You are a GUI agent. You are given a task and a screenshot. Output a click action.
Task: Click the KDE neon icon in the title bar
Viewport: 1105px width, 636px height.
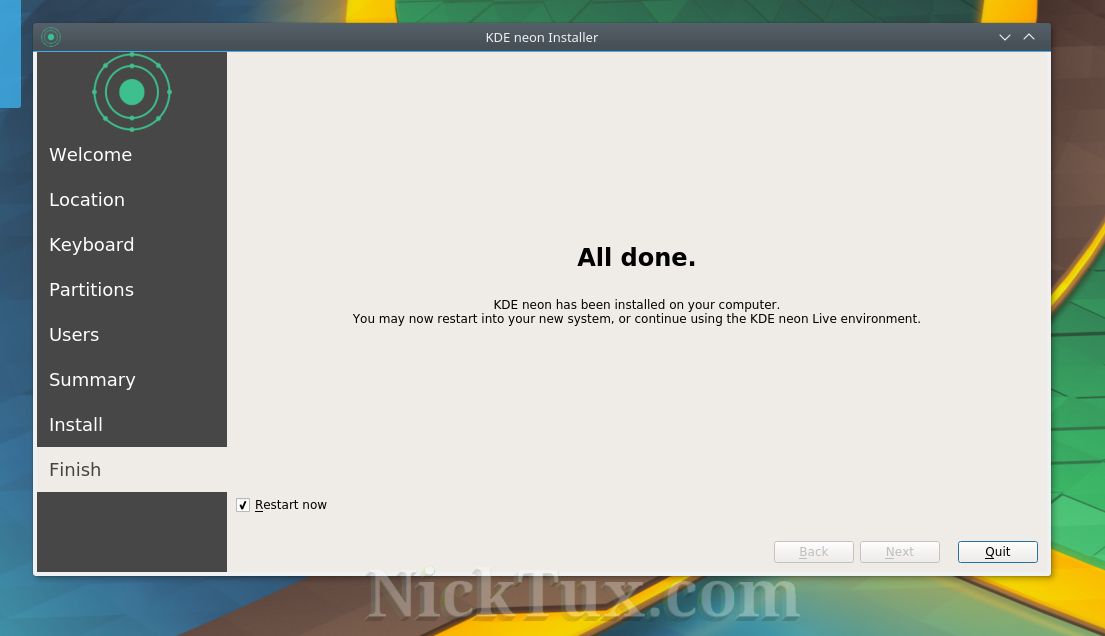[x=51, y=37]
